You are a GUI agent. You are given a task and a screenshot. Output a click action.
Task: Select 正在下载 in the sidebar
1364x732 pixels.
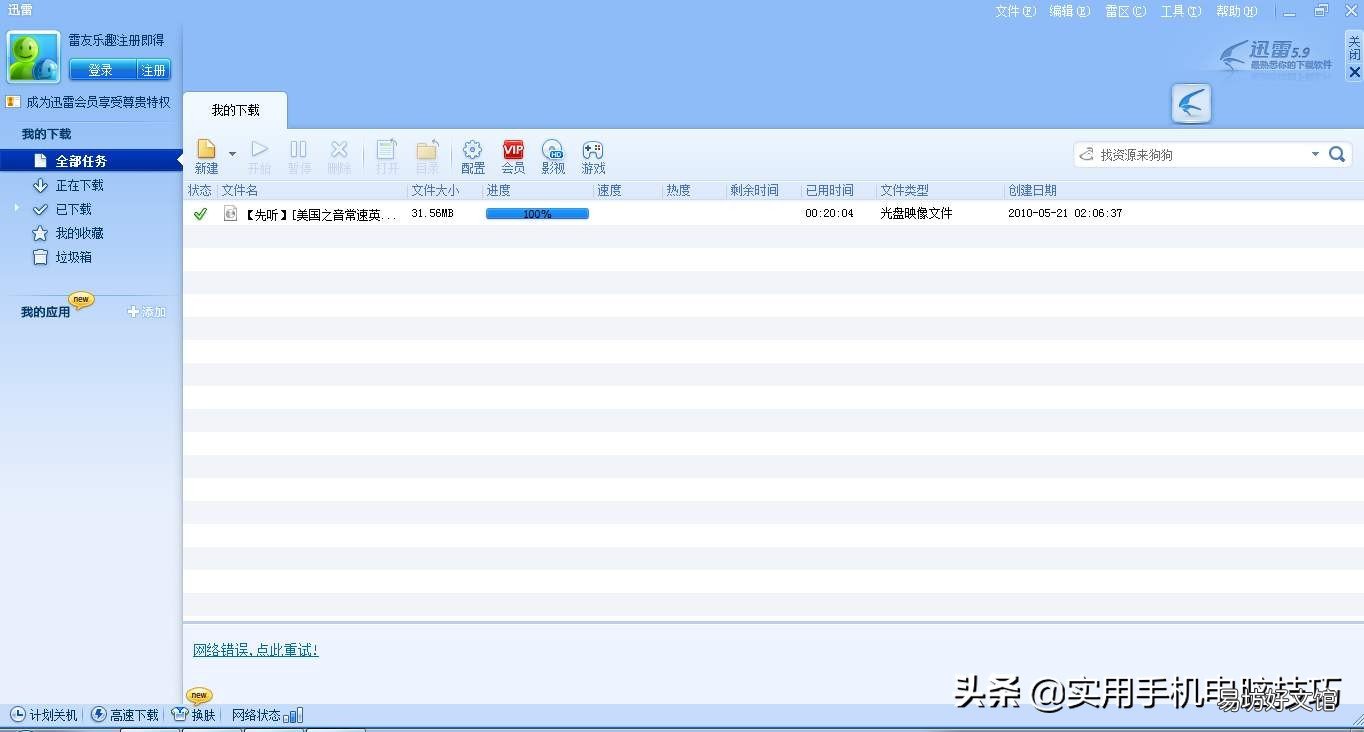tap(80, 185)
